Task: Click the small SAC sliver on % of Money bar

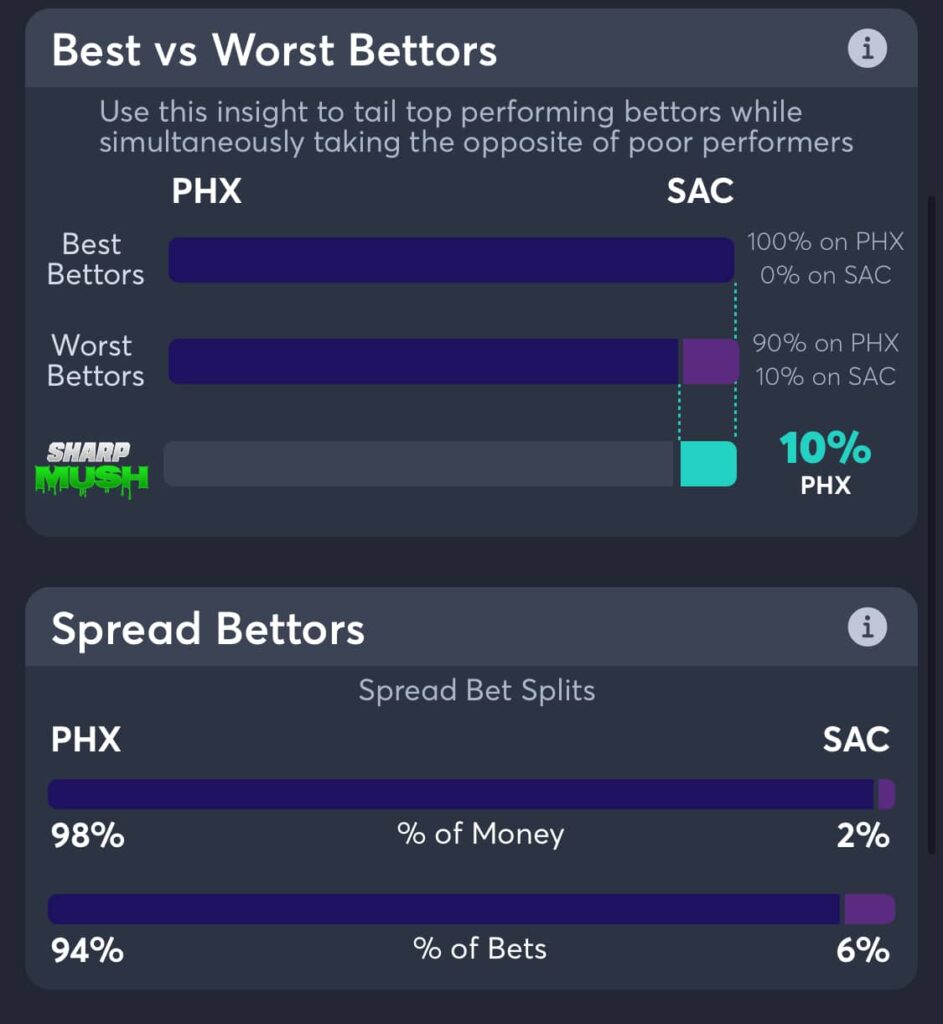Action: (886, 792)
